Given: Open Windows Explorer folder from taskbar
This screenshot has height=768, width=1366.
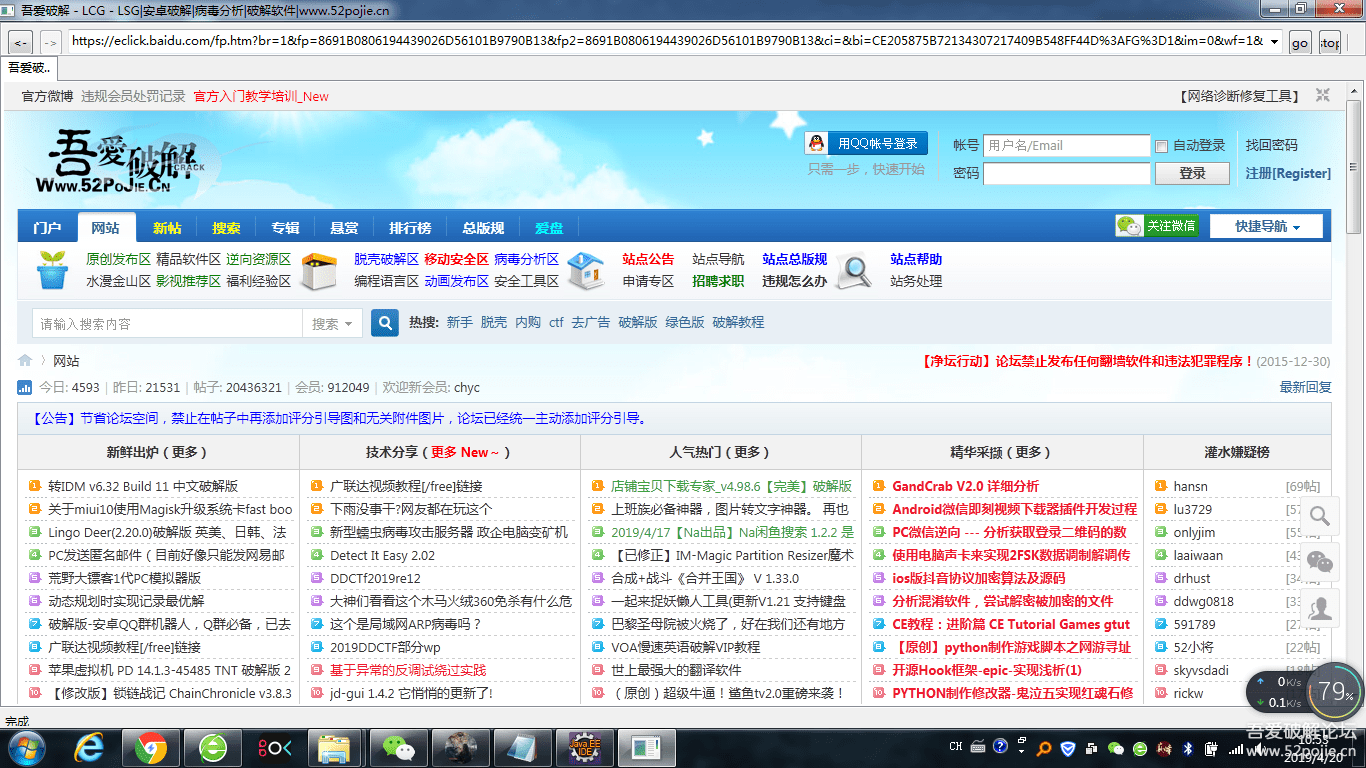Looking at the screenshot, I should pyautogui.click(x=335, y=748).
